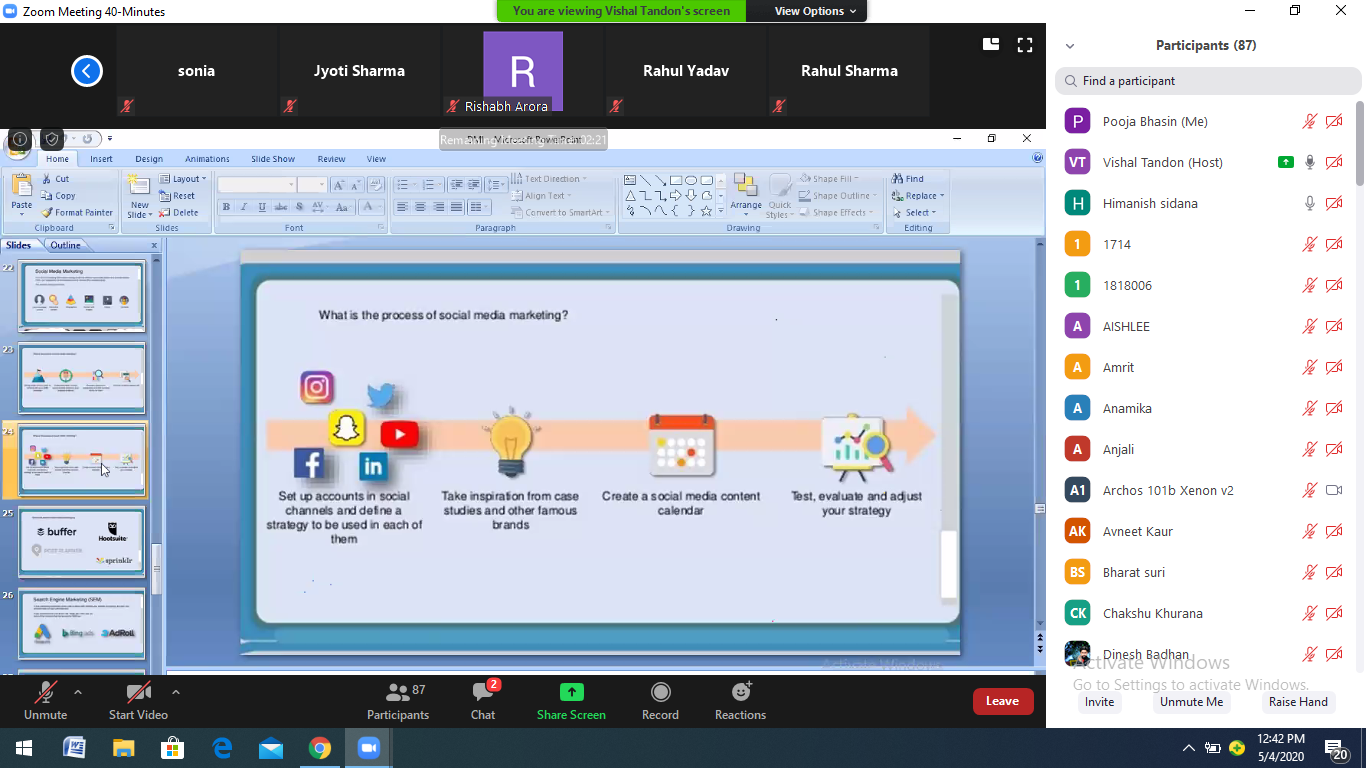
Task: Click the meeting information icon
Action: (19, 139)
